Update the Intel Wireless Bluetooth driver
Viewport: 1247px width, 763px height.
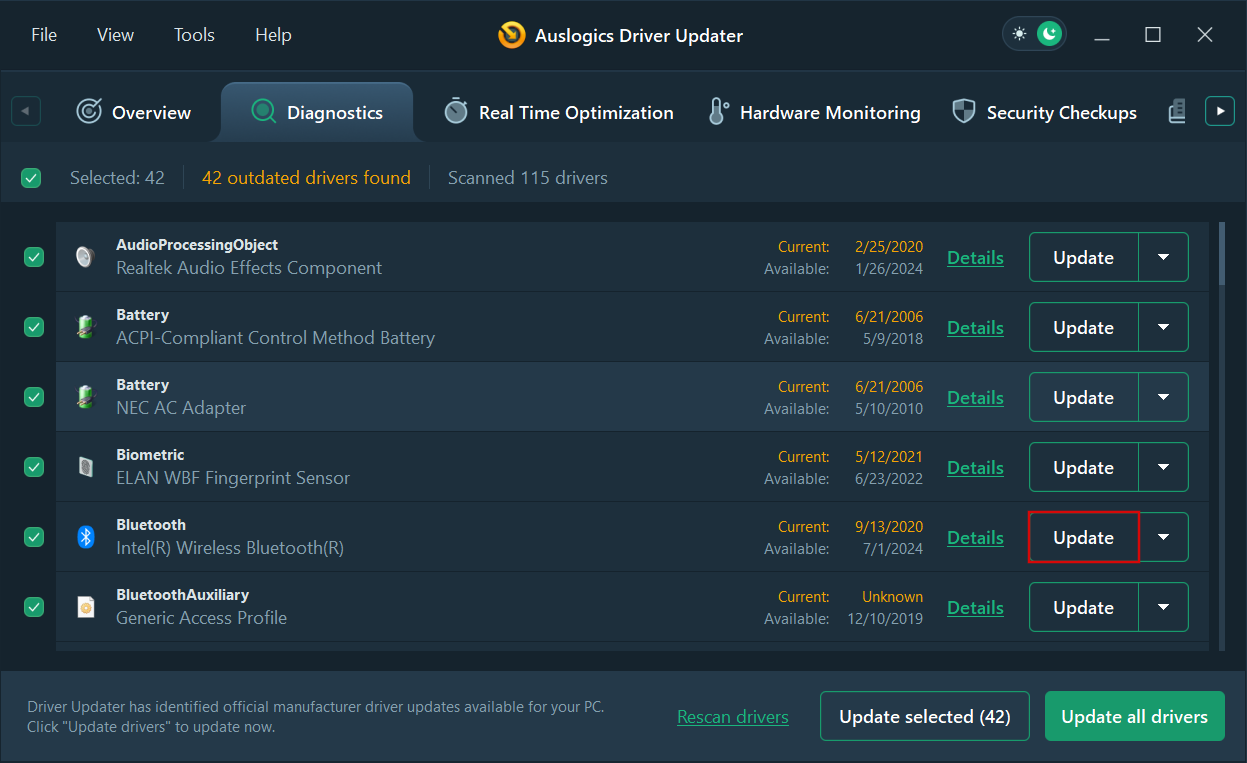(1084, 537)
